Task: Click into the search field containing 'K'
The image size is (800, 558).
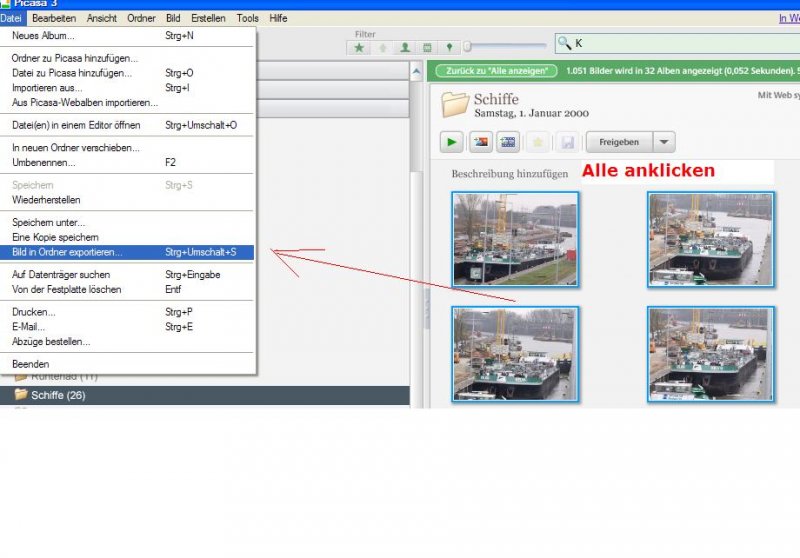Action: click(680, 43)
